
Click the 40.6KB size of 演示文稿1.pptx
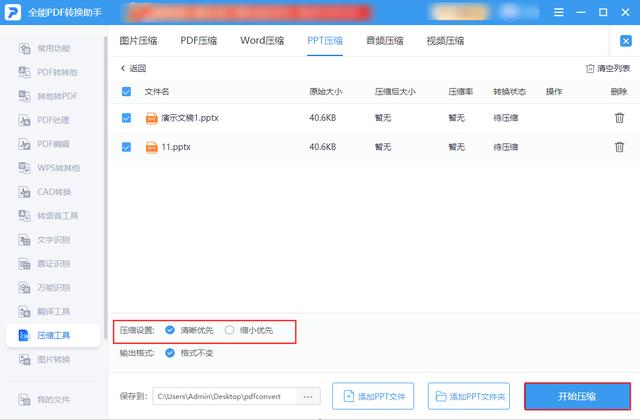click(x=322, y=118)
